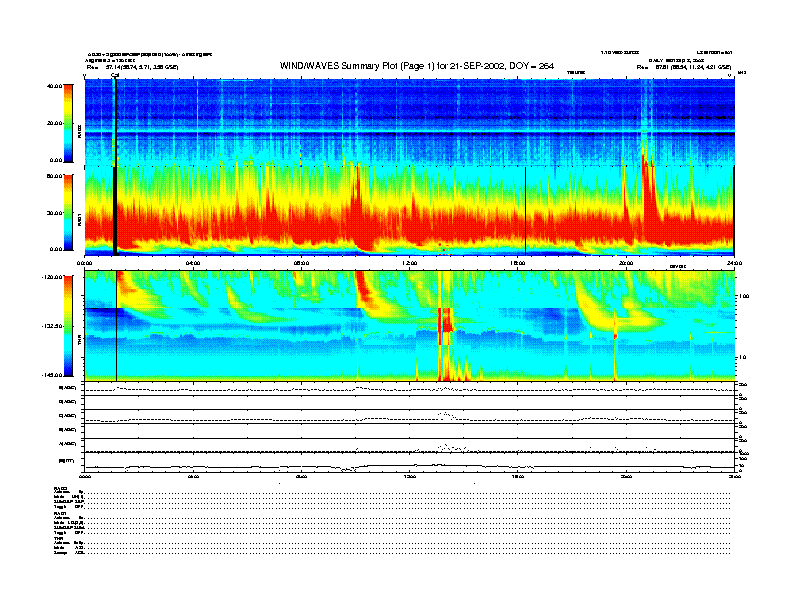The width and height of the screenshot is (792, 612).
Task: Click the -145.00 label on TNR scale
Action: (52, 375)
